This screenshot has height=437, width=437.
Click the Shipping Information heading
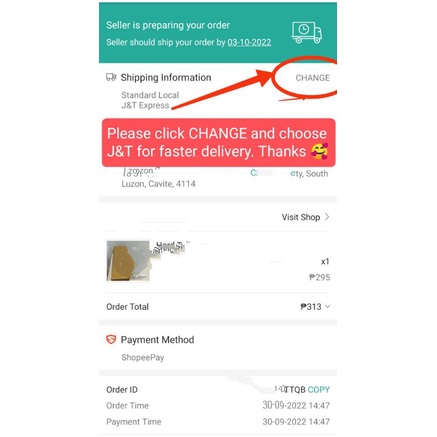pyautogui.click(x=166, y=77)
